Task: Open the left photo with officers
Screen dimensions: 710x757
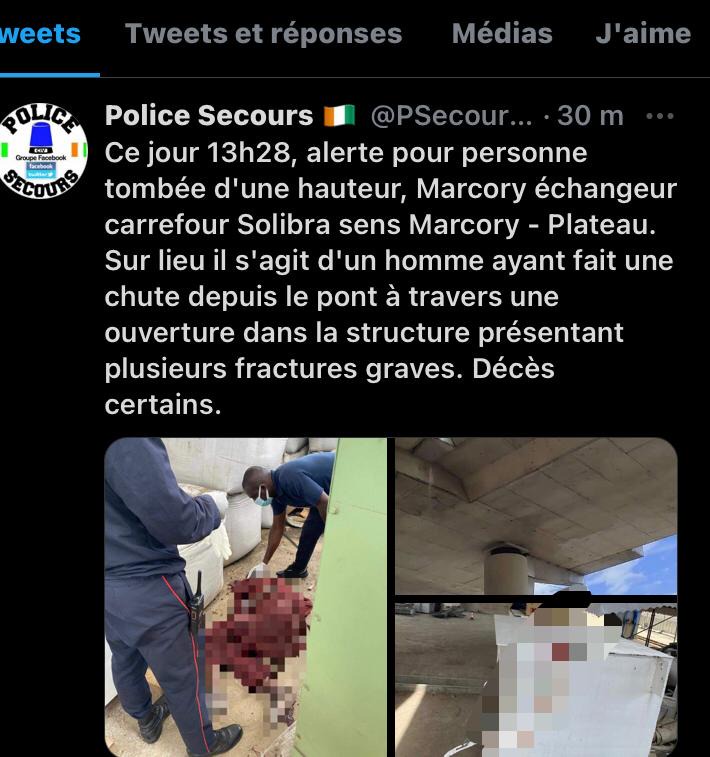Action: coord(246,597)
